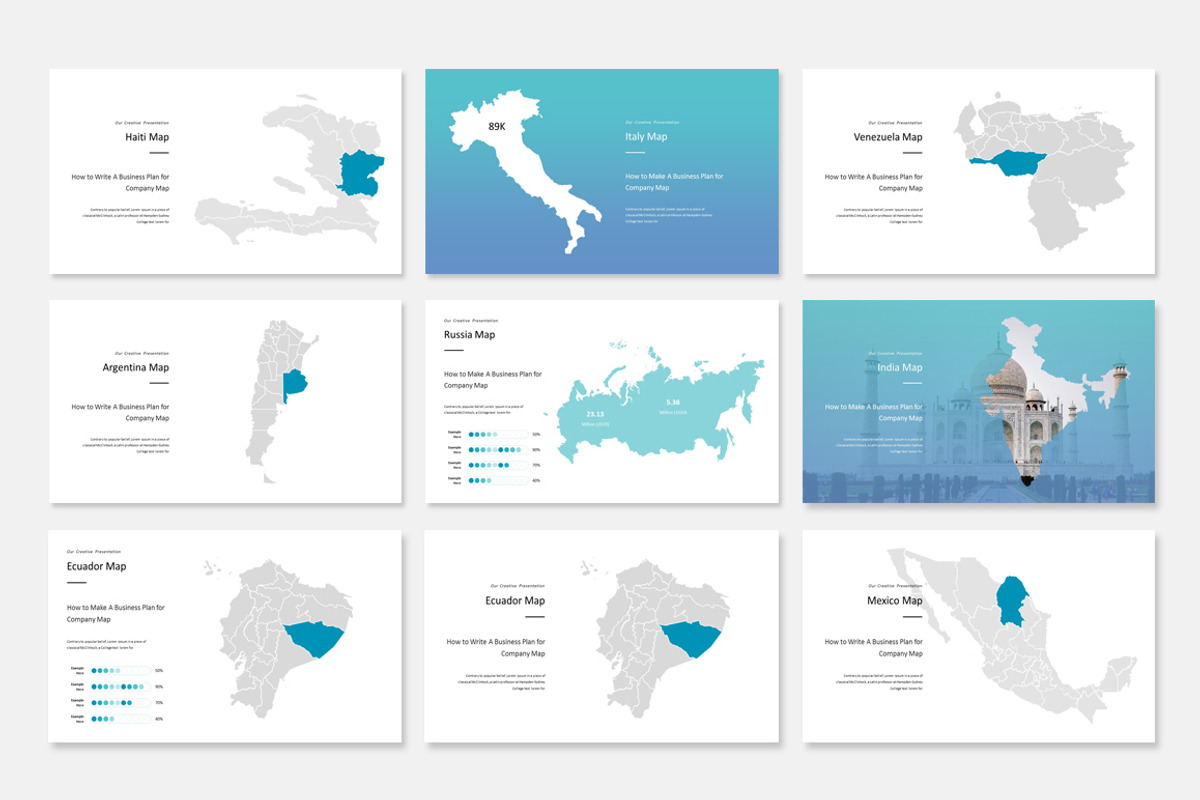The image size is (1200, 800).
Task: Click 'Our Creative Presentation' label on Haiti slide
Action: pos(142,122)
